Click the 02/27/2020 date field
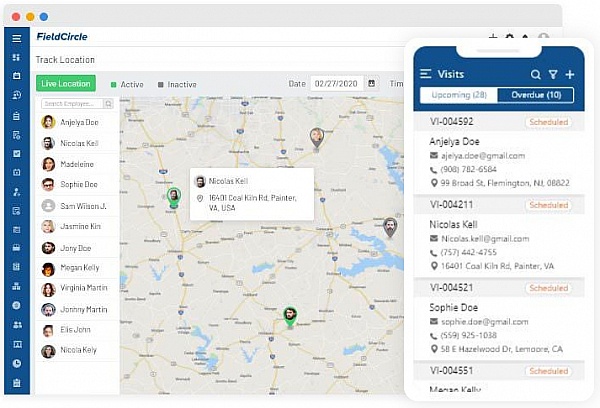This screenshot has width=600, height=408. click(337, 84)
